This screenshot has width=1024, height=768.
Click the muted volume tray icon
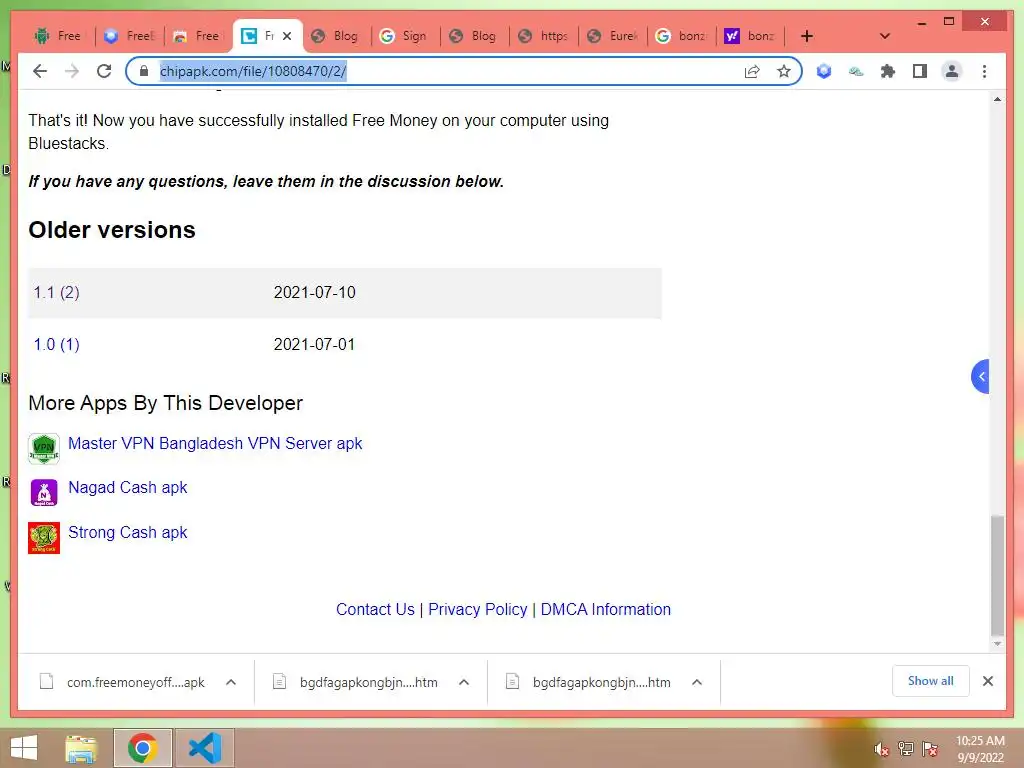click(x=881, y=749)
